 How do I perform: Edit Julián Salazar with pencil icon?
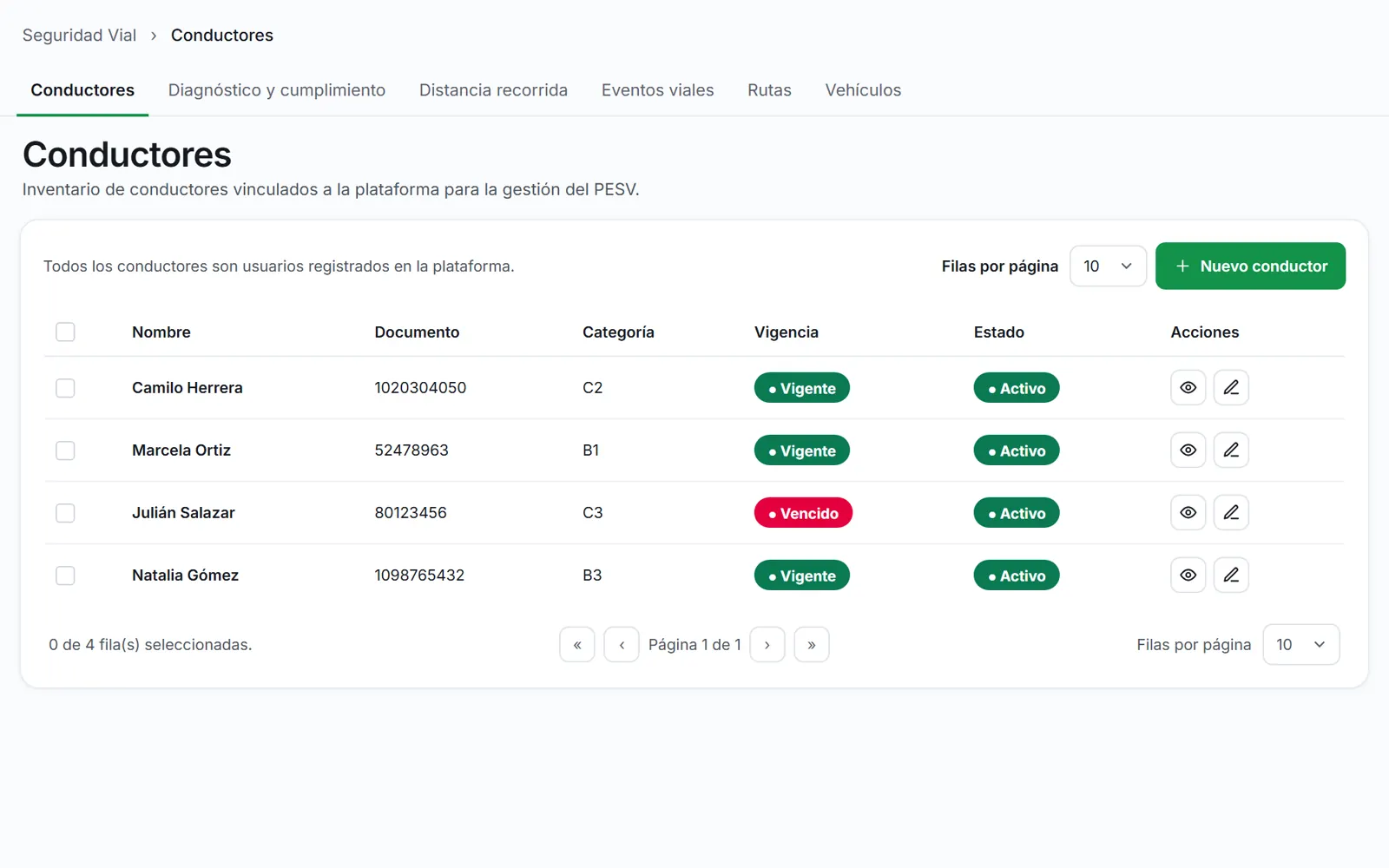pos(1231,513)
